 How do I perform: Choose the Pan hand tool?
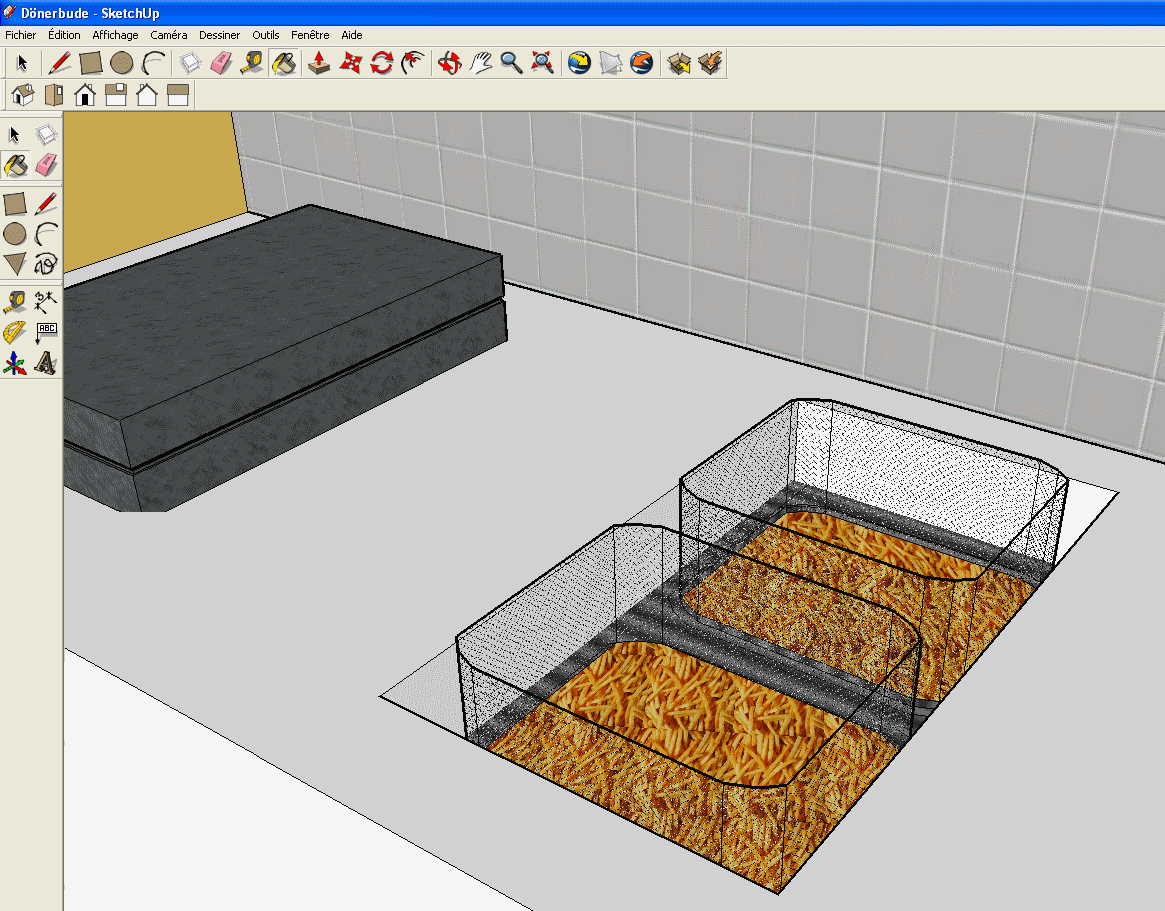click(481, 63)
